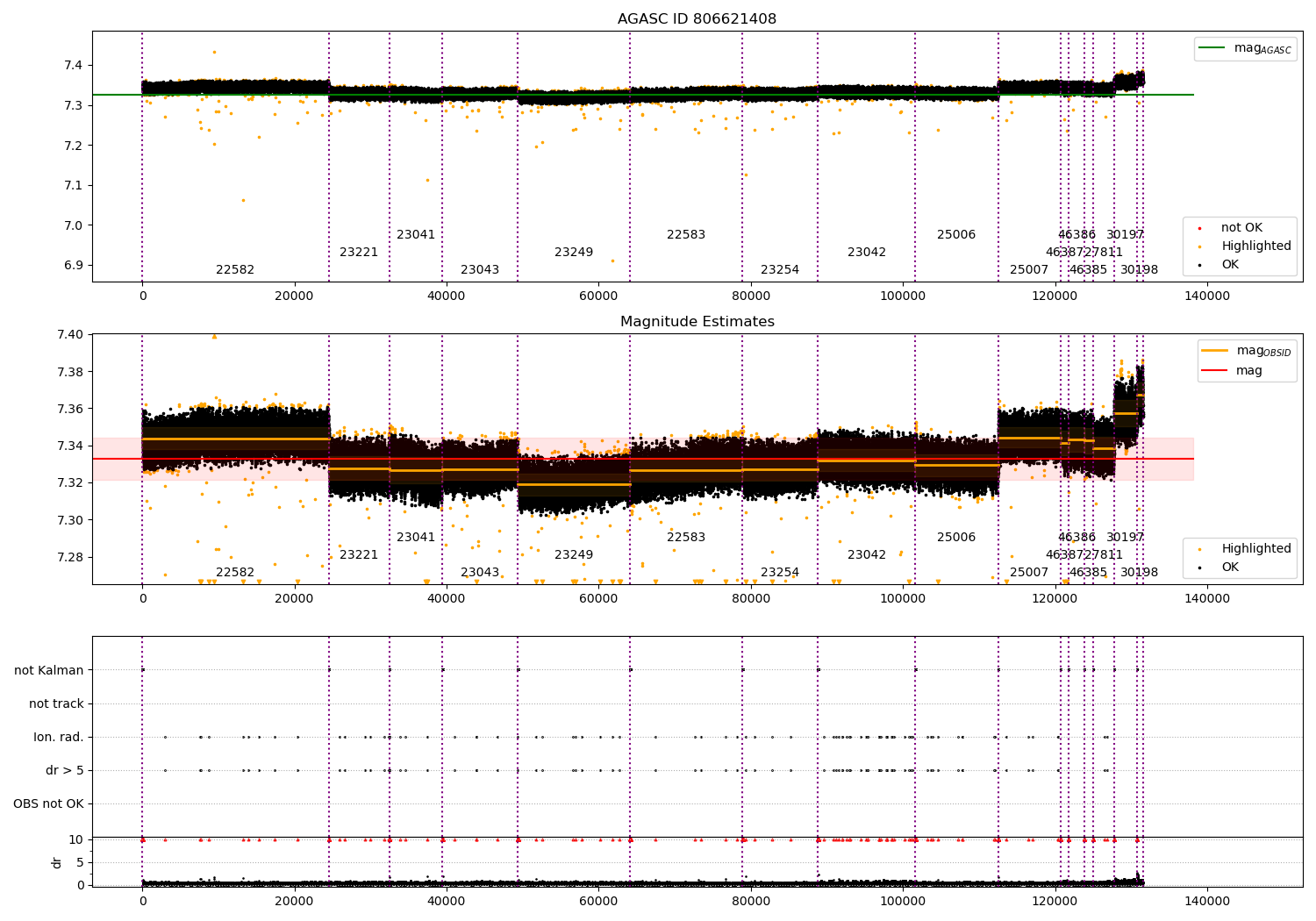Click the 60000 x-tick label in the middle plot
Image resolution: width=1316 pixels, height=921 pixels.
pos(598,599)
